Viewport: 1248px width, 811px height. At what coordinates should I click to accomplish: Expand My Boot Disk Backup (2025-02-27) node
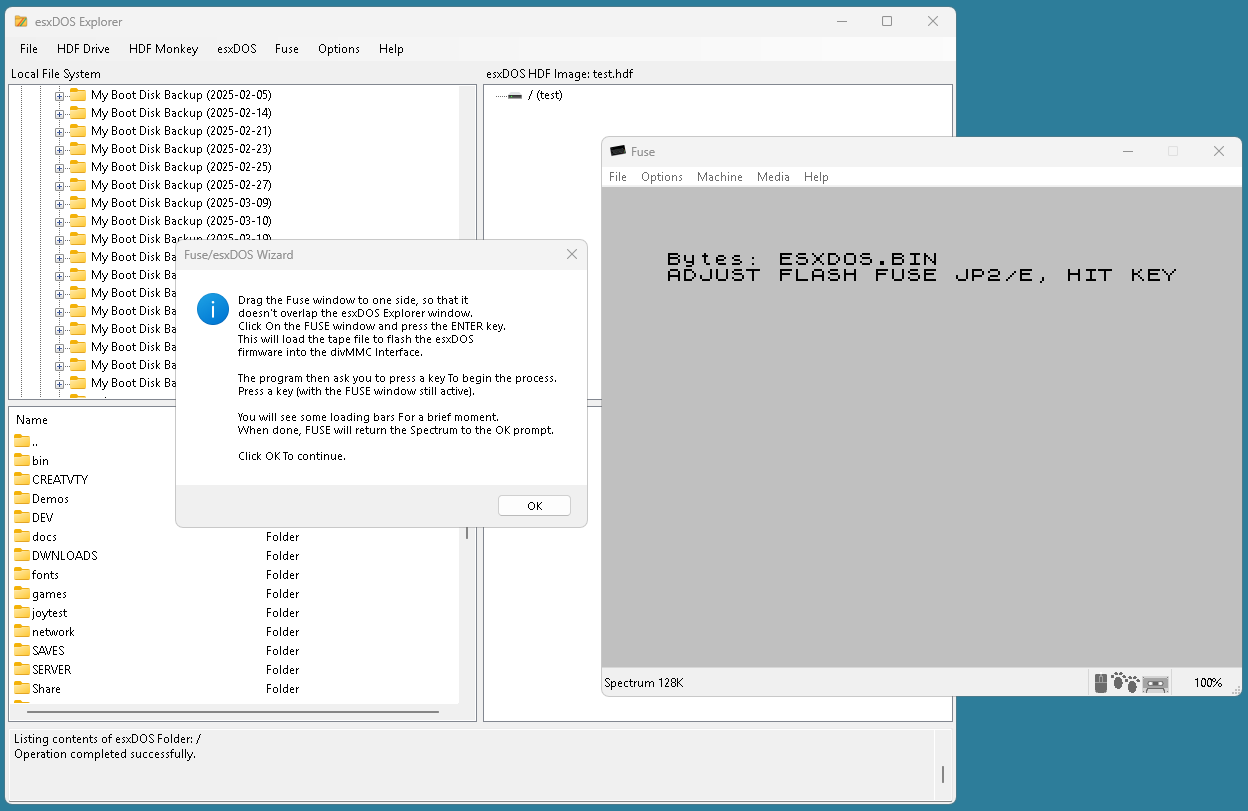coord(59,186)
